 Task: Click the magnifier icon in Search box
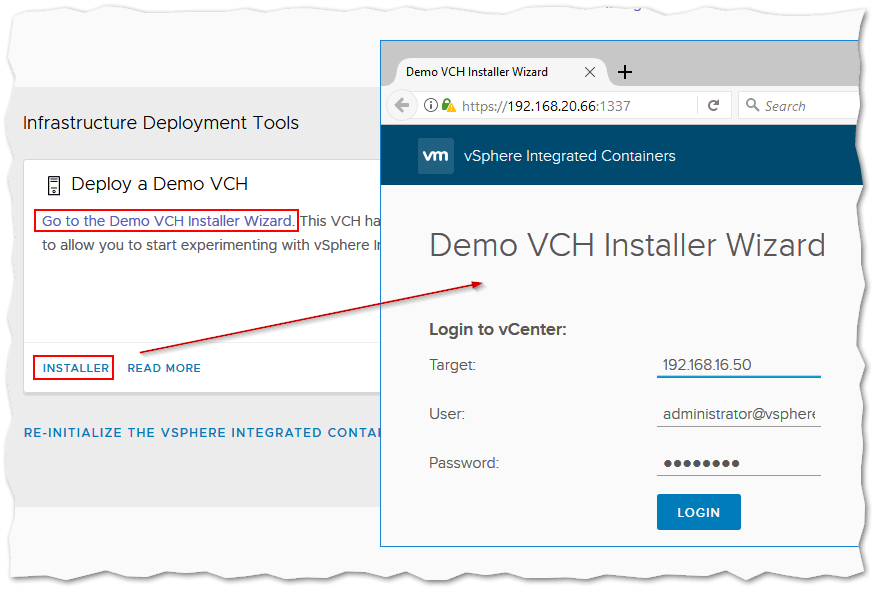tap(752, 105)
